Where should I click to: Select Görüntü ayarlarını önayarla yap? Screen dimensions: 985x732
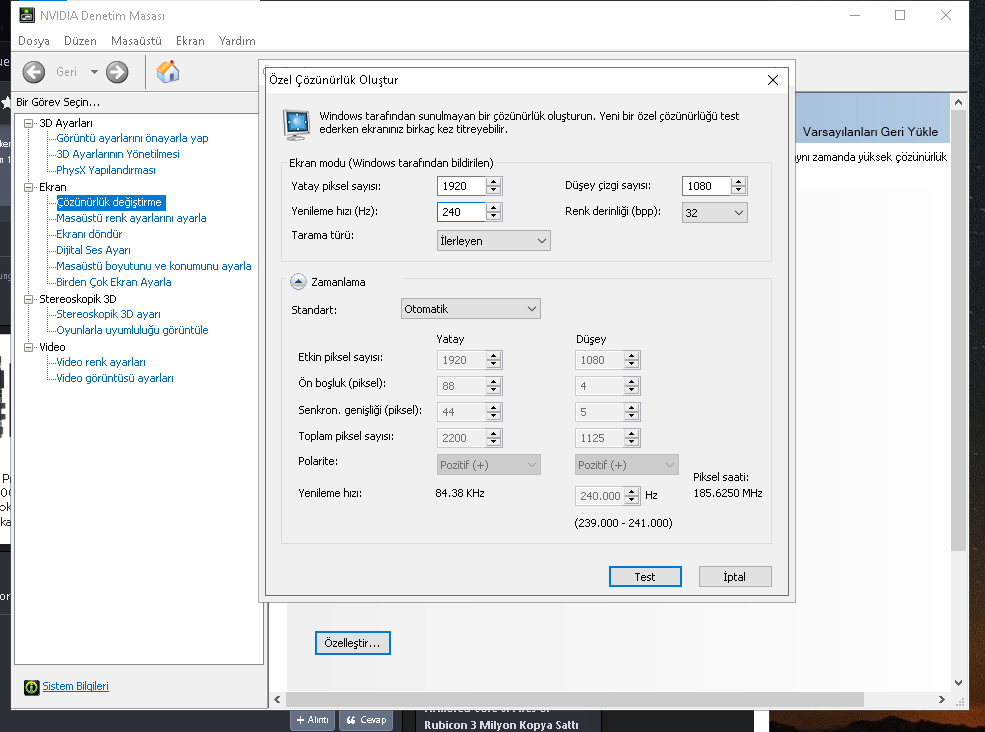click(x=132, y=138)
